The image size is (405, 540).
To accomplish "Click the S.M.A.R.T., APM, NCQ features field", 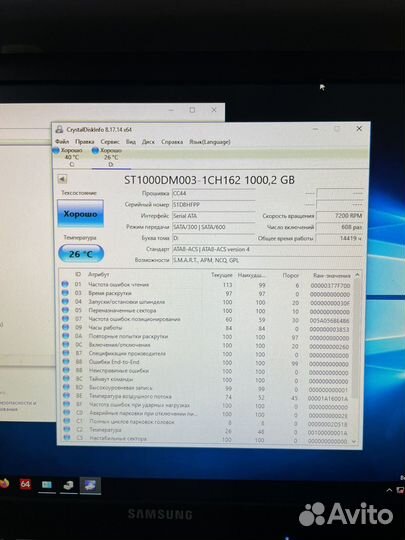I will click(x=268, y=260).
